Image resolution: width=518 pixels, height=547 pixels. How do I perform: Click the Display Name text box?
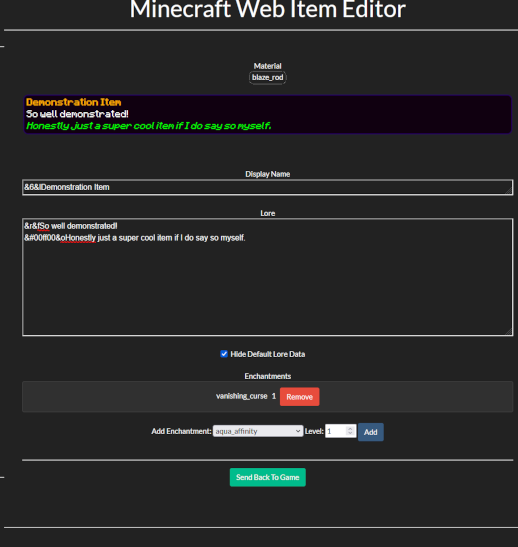268,187
